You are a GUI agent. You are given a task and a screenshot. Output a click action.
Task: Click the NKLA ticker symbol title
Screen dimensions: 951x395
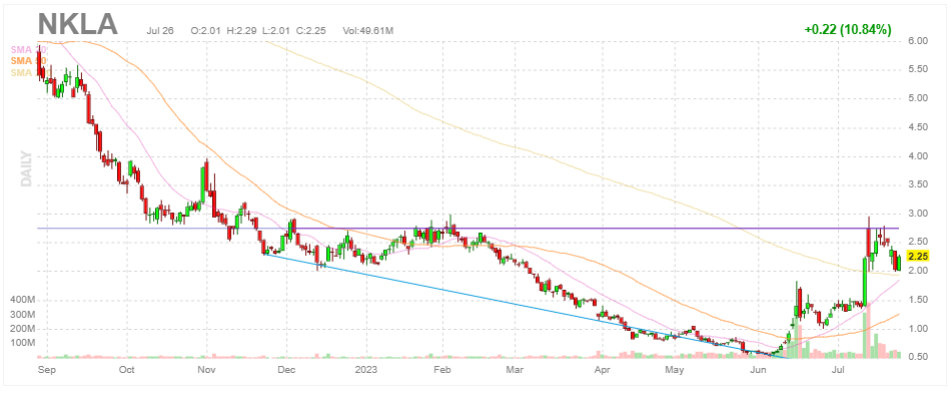77,24
